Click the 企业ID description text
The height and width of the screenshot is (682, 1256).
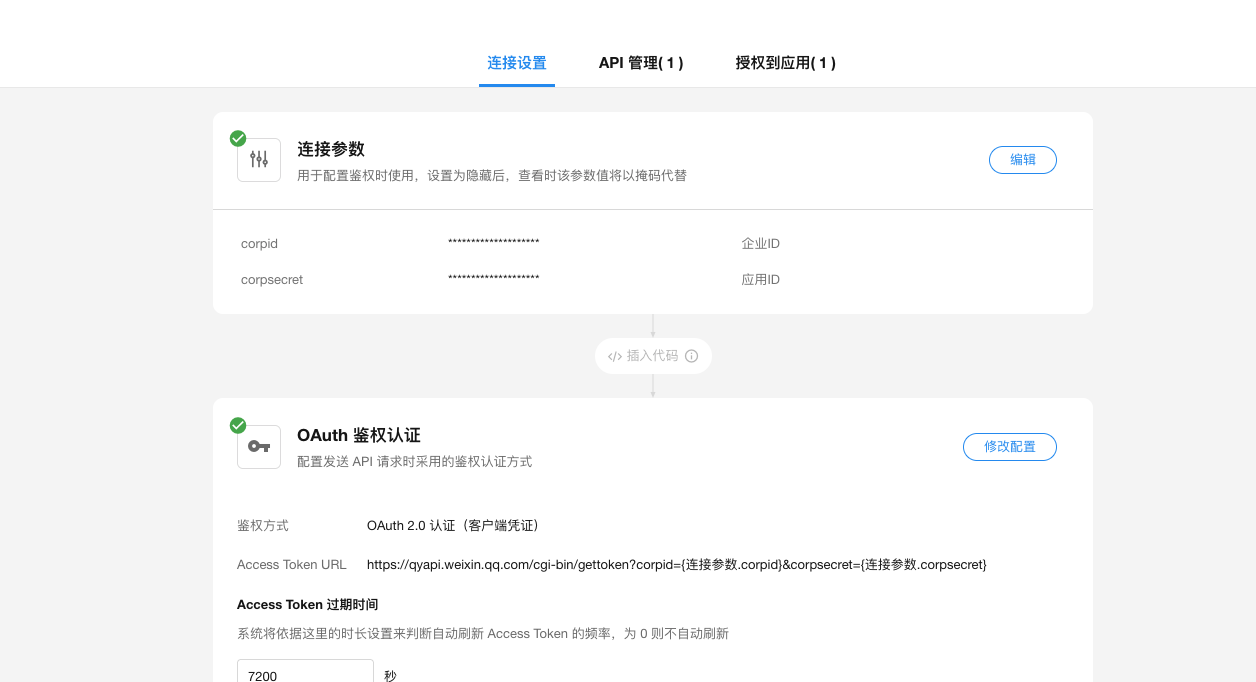(x=760, y=244)
